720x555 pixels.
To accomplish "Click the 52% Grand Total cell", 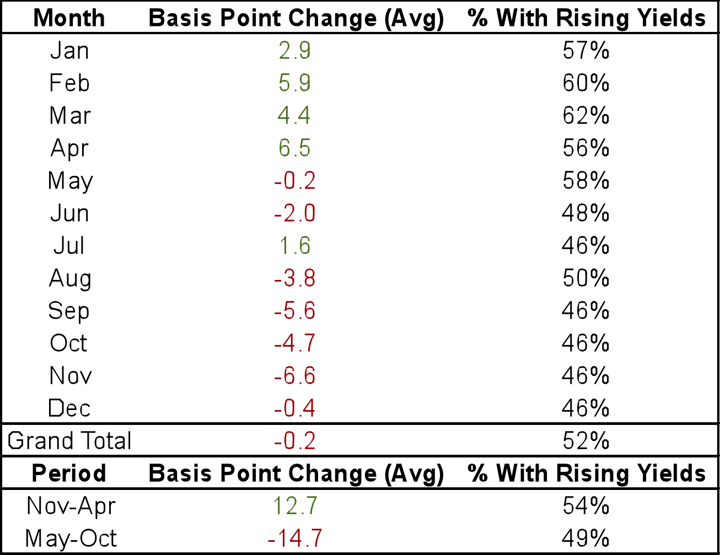I will coord(586,440).
